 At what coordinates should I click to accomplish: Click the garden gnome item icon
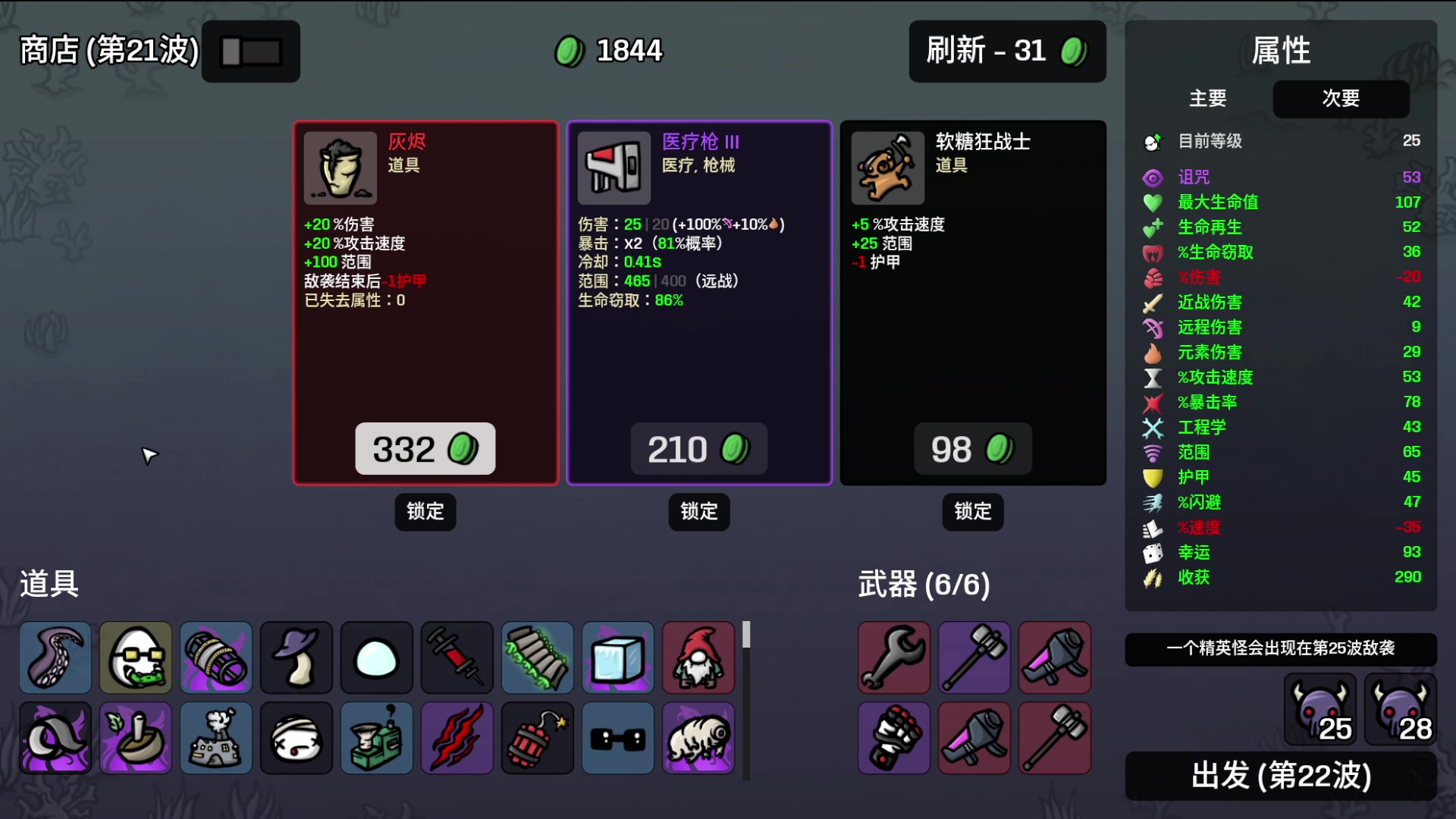coord(698,657)
